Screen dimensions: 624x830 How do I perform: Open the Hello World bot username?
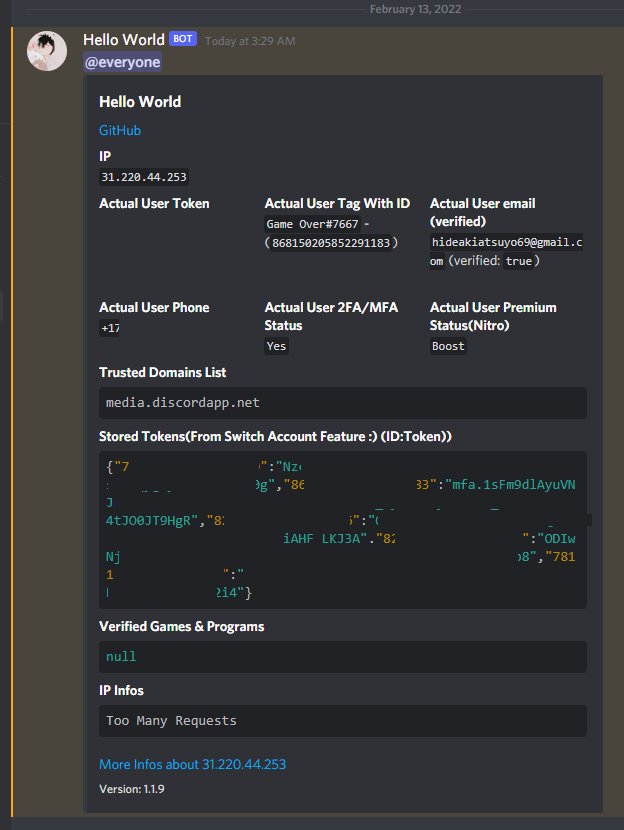coord(124,40)
